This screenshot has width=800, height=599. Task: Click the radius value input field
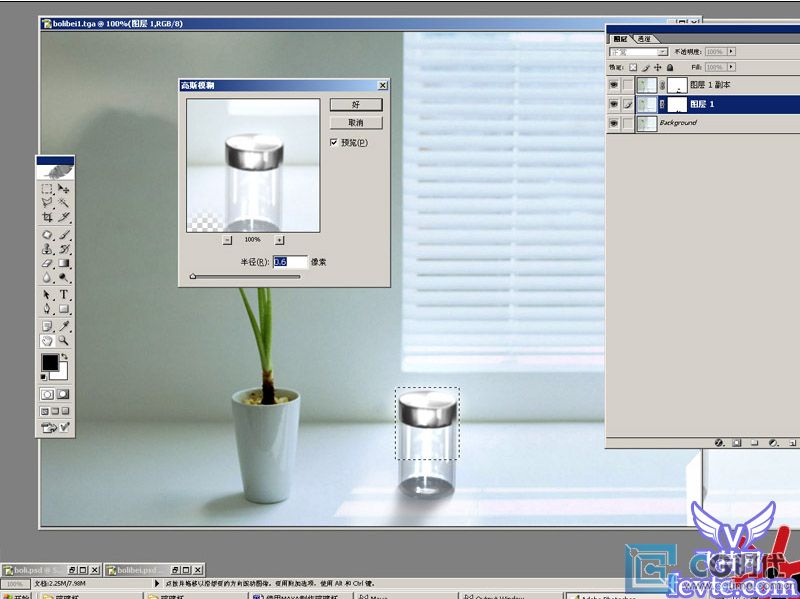[290, 262]
